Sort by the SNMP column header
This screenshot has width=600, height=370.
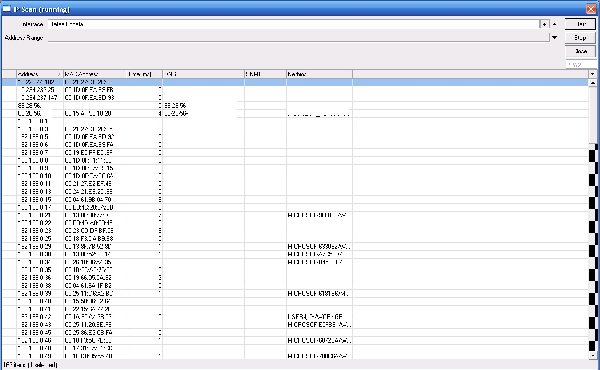click(265, 74)
